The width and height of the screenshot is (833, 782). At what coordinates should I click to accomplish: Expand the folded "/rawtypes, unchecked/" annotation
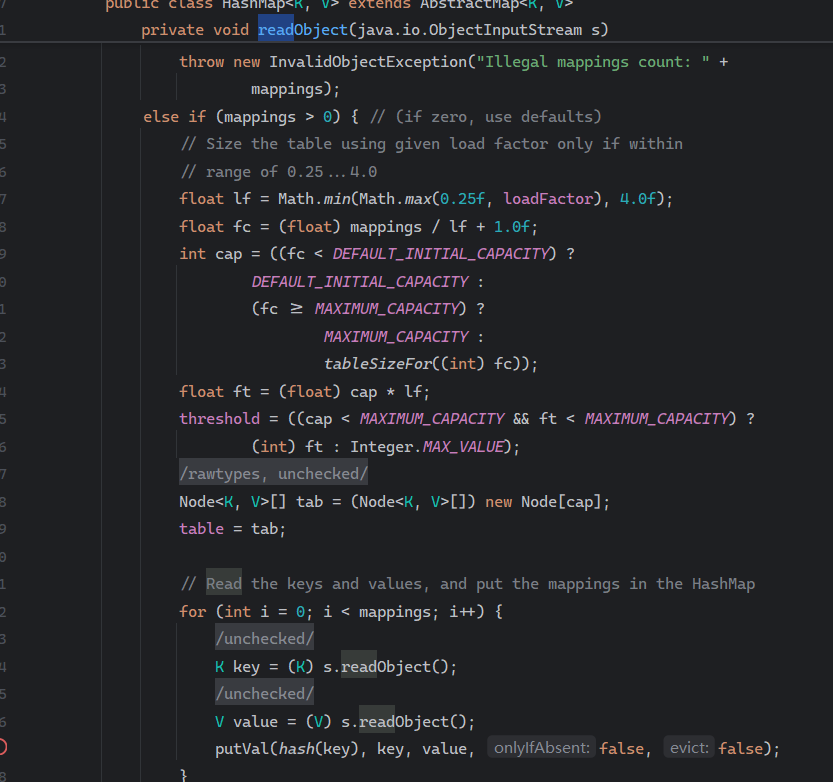pyautogui.click(x=273, y=473)
